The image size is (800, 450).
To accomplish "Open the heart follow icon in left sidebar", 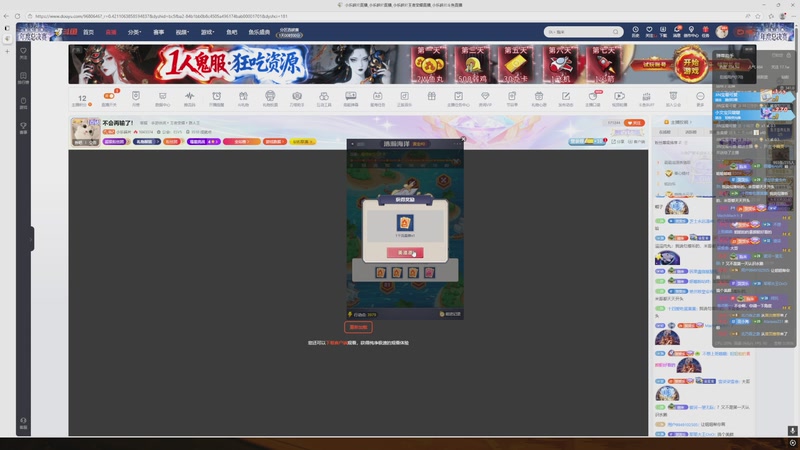I will click(x=23, y=53).
